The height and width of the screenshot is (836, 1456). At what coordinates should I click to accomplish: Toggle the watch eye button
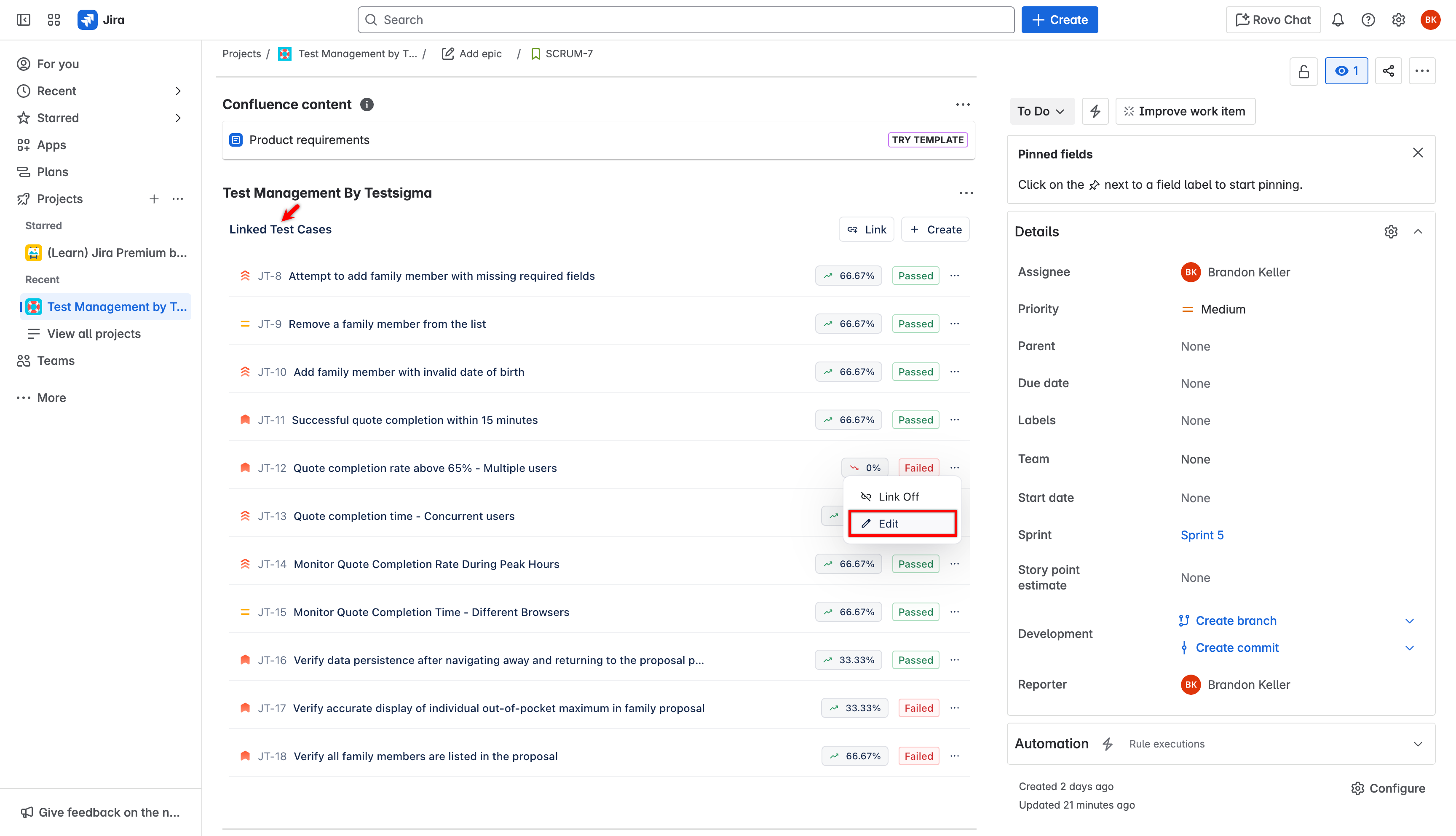[x=1346, y=71]
